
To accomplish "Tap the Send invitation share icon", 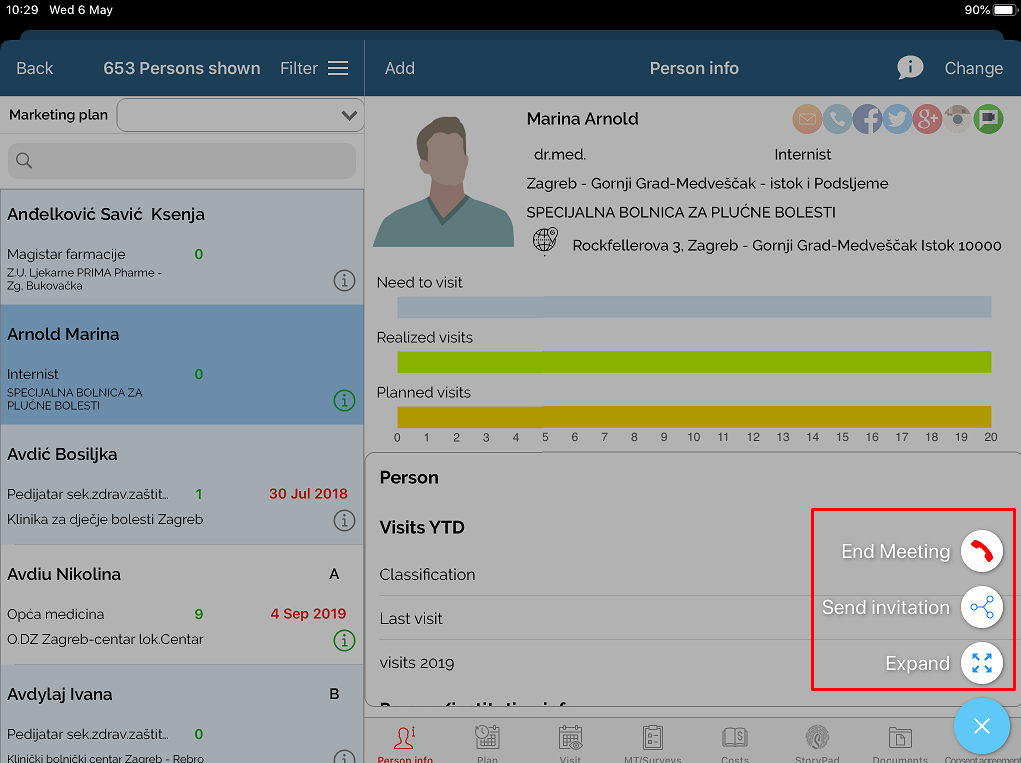I will 981,607.
